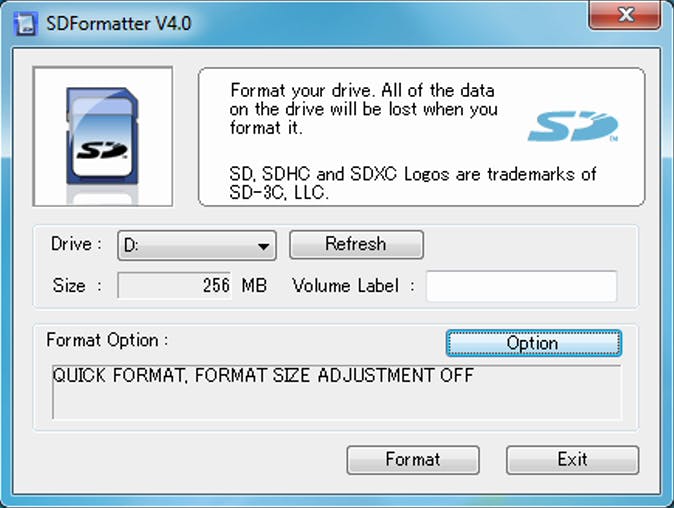Click the QUICK FORMAT option text box
The image size is (674, 508).
pos(336,392)
